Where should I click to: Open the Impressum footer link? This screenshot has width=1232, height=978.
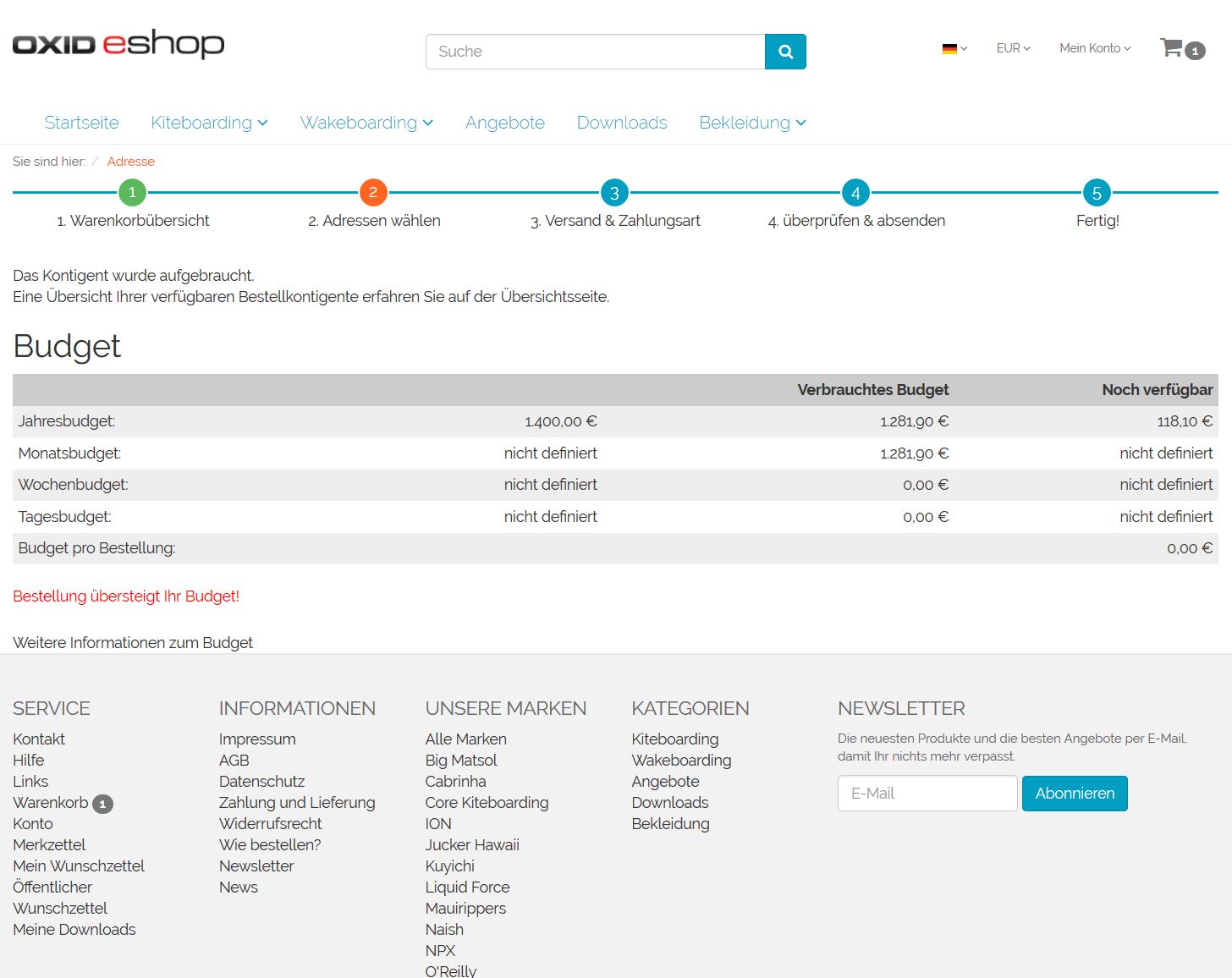(x=257, y=739)
